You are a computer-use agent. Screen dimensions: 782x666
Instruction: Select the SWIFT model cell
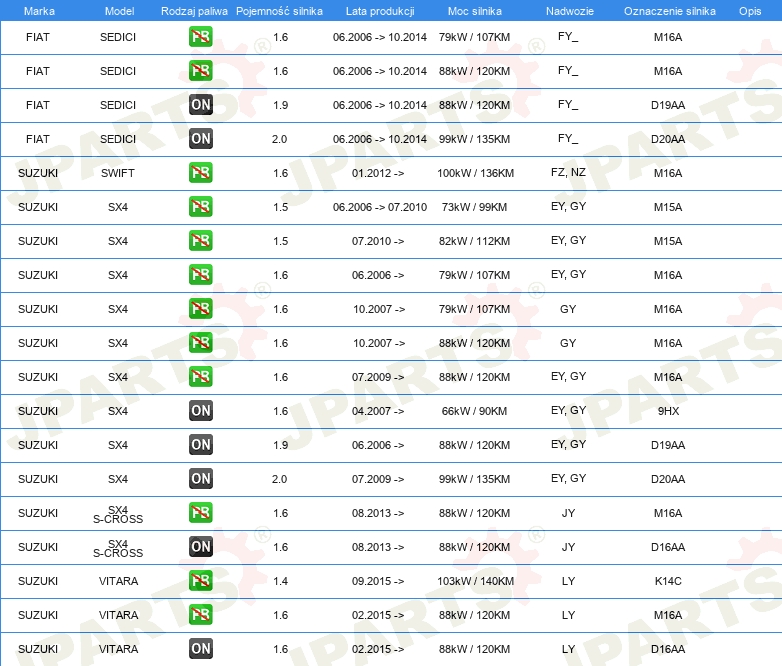pyautogui.click(x=118, y=173)
